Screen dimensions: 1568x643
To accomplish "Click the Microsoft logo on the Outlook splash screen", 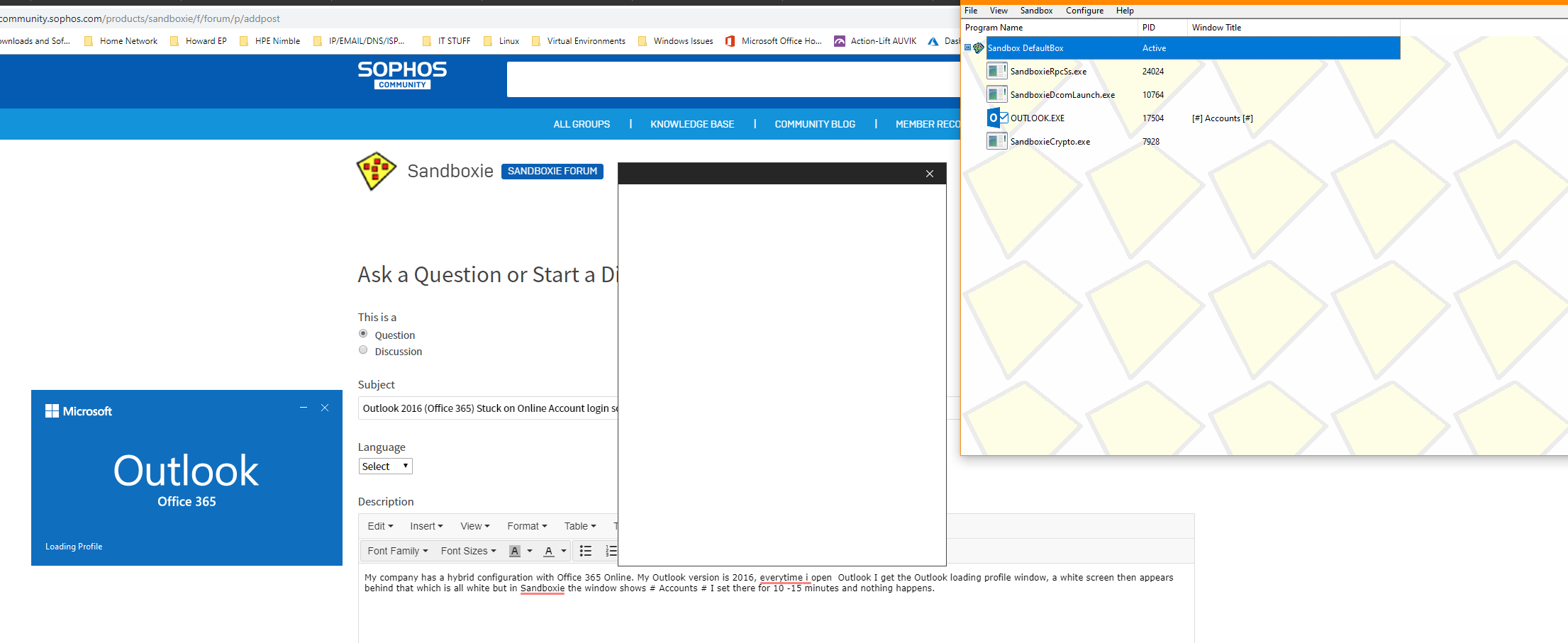I will [x=78, y=411].
